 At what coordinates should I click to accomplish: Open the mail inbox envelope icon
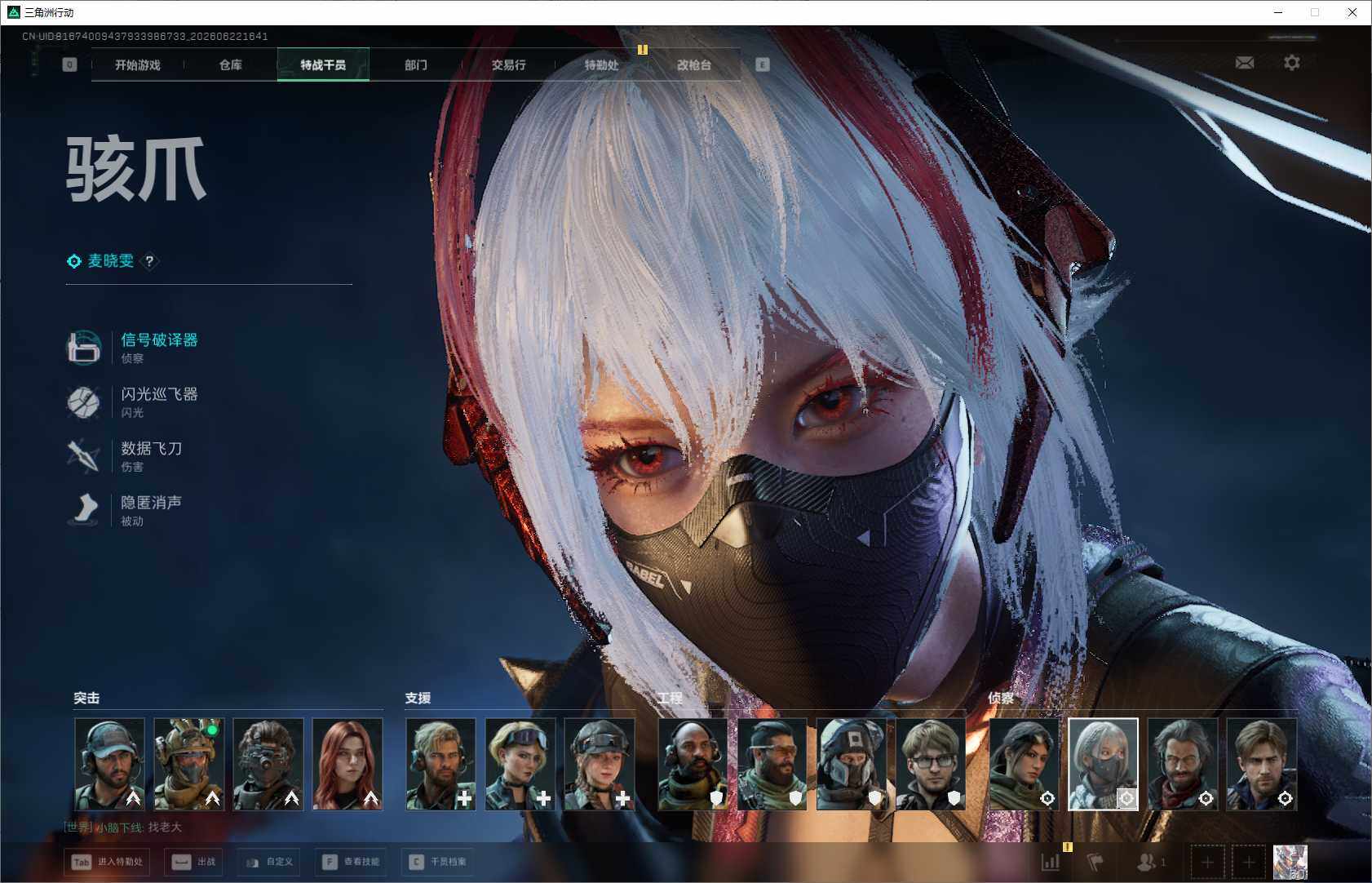(x=1244, y=63)
